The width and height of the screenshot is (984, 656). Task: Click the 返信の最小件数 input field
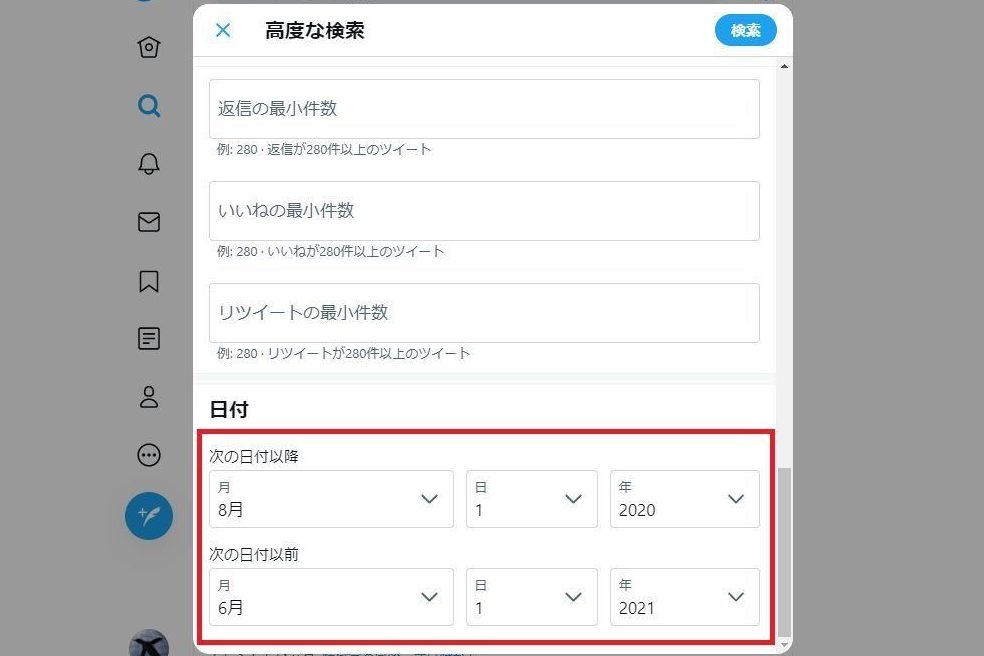(484, 109)
